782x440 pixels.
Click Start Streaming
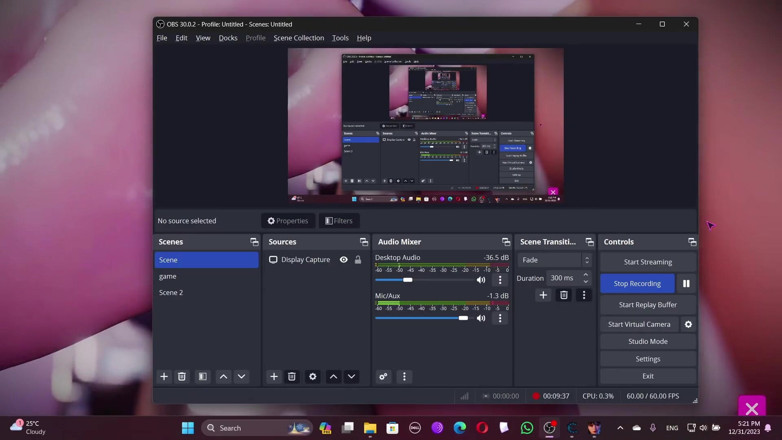pyautogui.click(x=648, y=262)
